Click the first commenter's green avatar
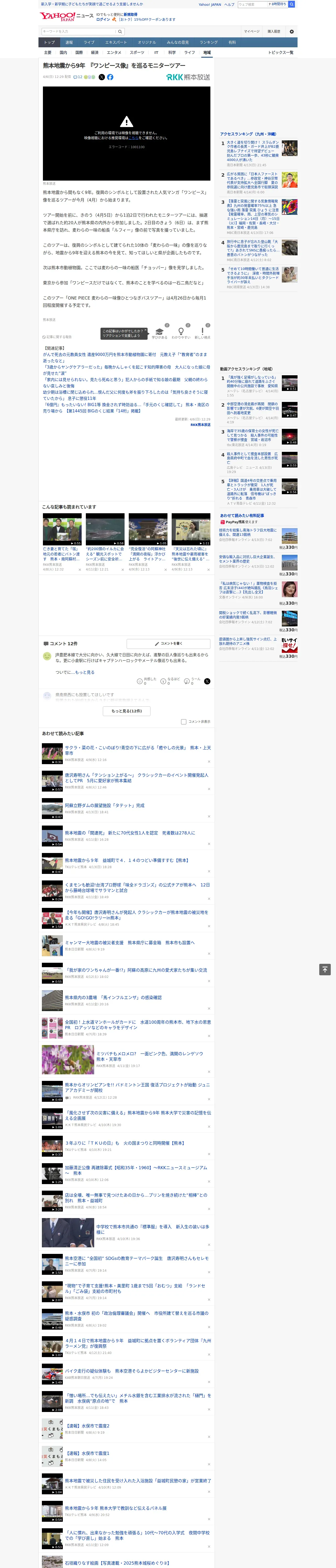 point(47,656)
